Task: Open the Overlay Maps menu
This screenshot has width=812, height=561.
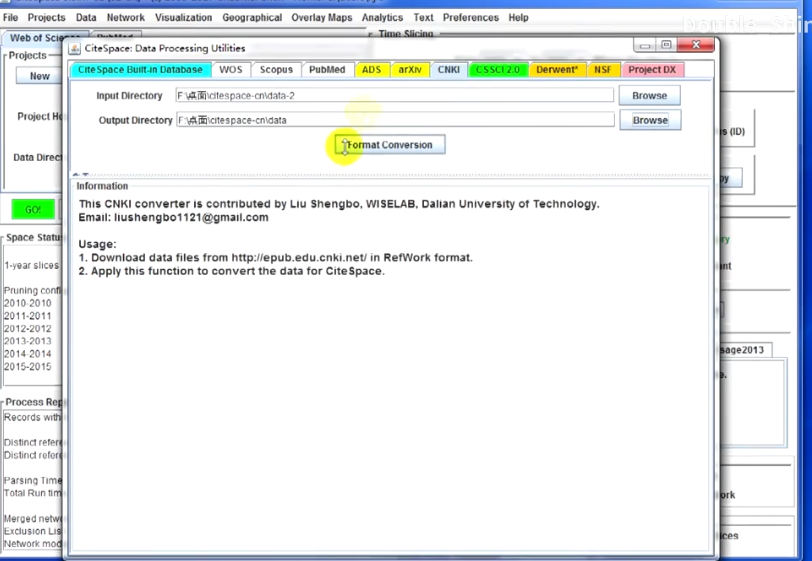Action: coord(322,18)
